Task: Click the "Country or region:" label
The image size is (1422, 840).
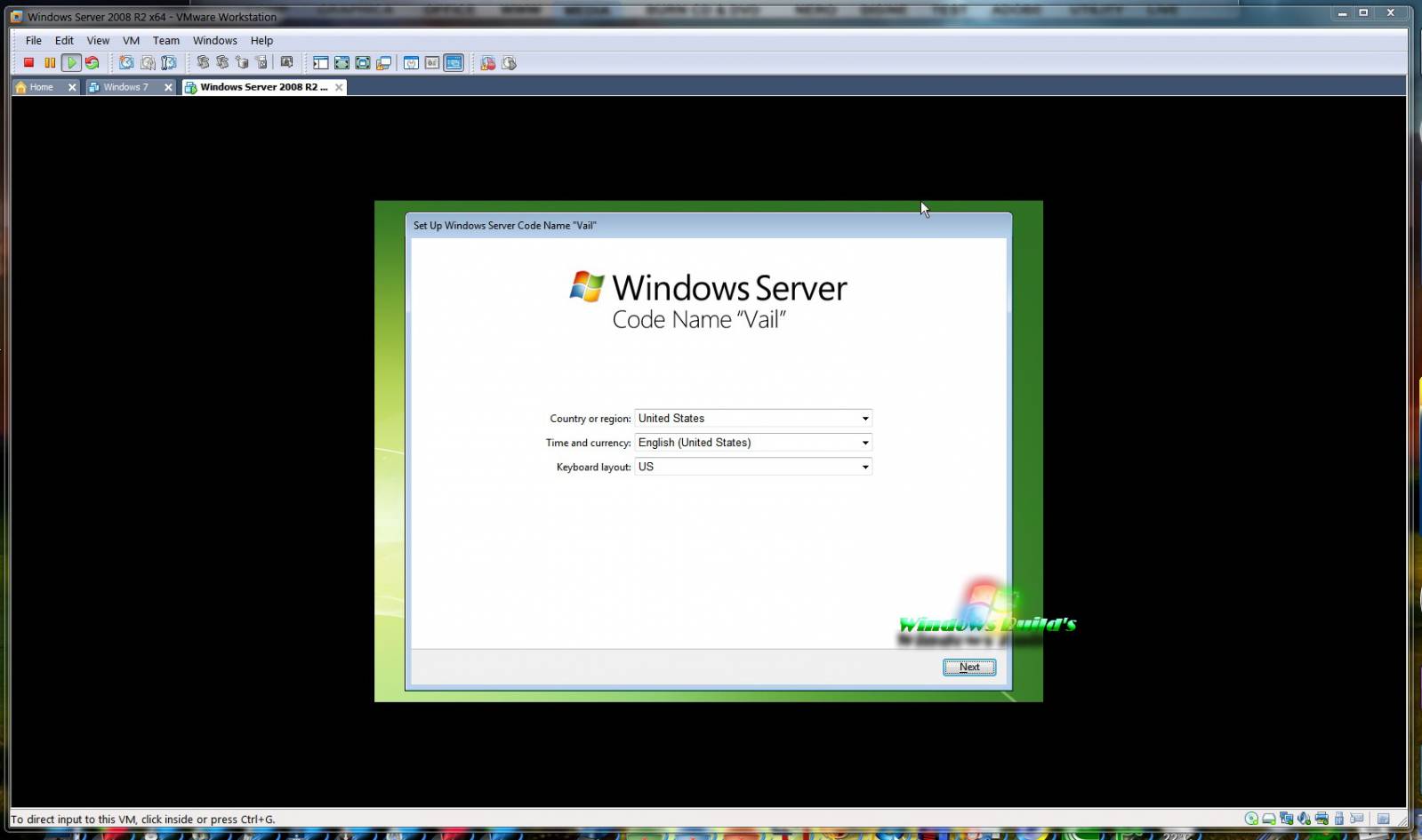Action: 590,419
